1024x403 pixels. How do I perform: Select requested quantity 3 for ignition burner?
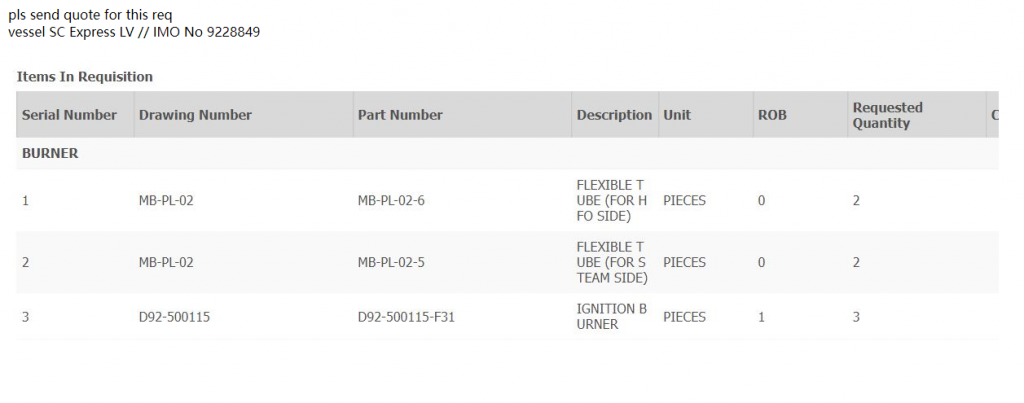coord(856,317)
